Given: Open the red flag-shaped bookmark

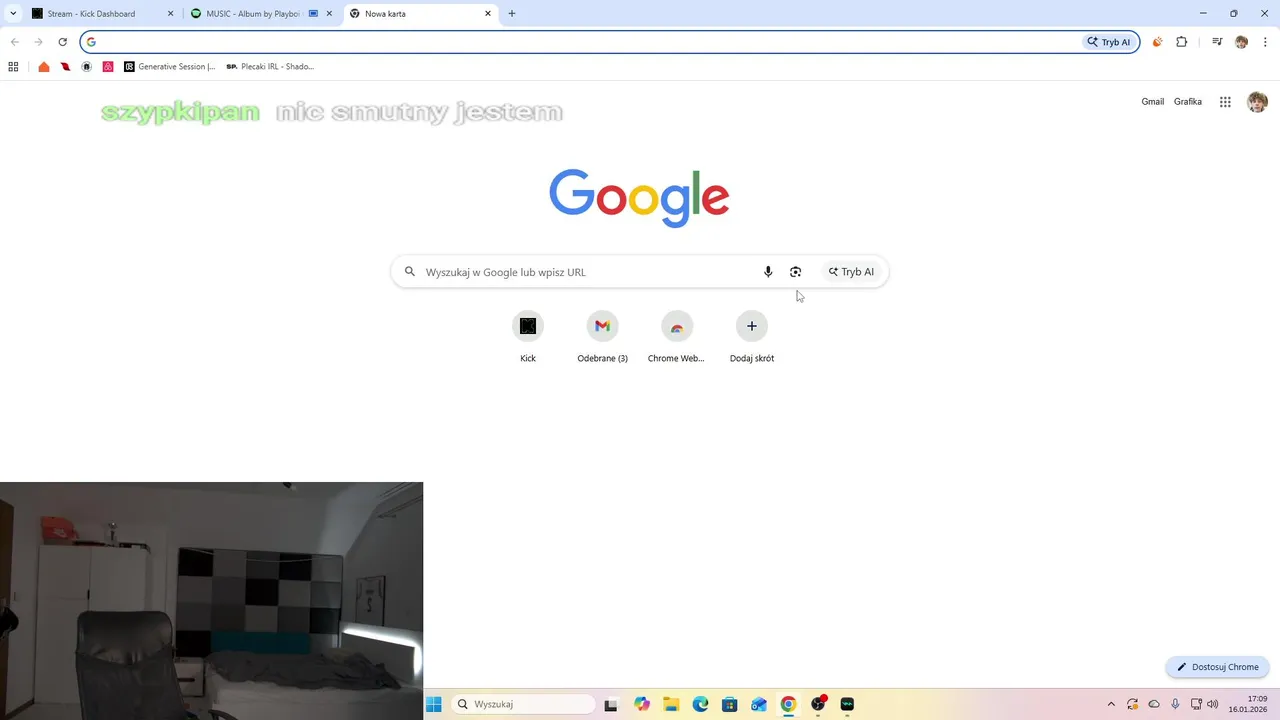Looking at the screenshot, I should 65,67.
